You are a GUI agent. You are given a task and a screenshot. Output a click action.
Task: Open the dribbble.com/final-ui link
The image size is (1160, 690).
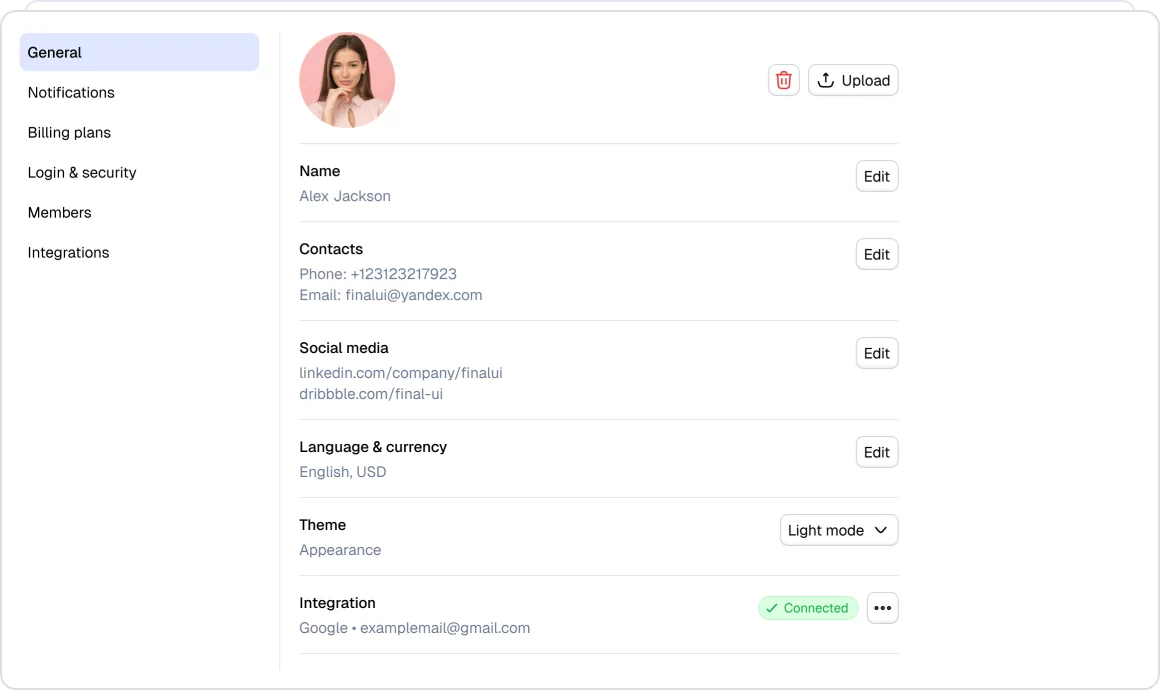pyautogui.click(x=371, y=394)
